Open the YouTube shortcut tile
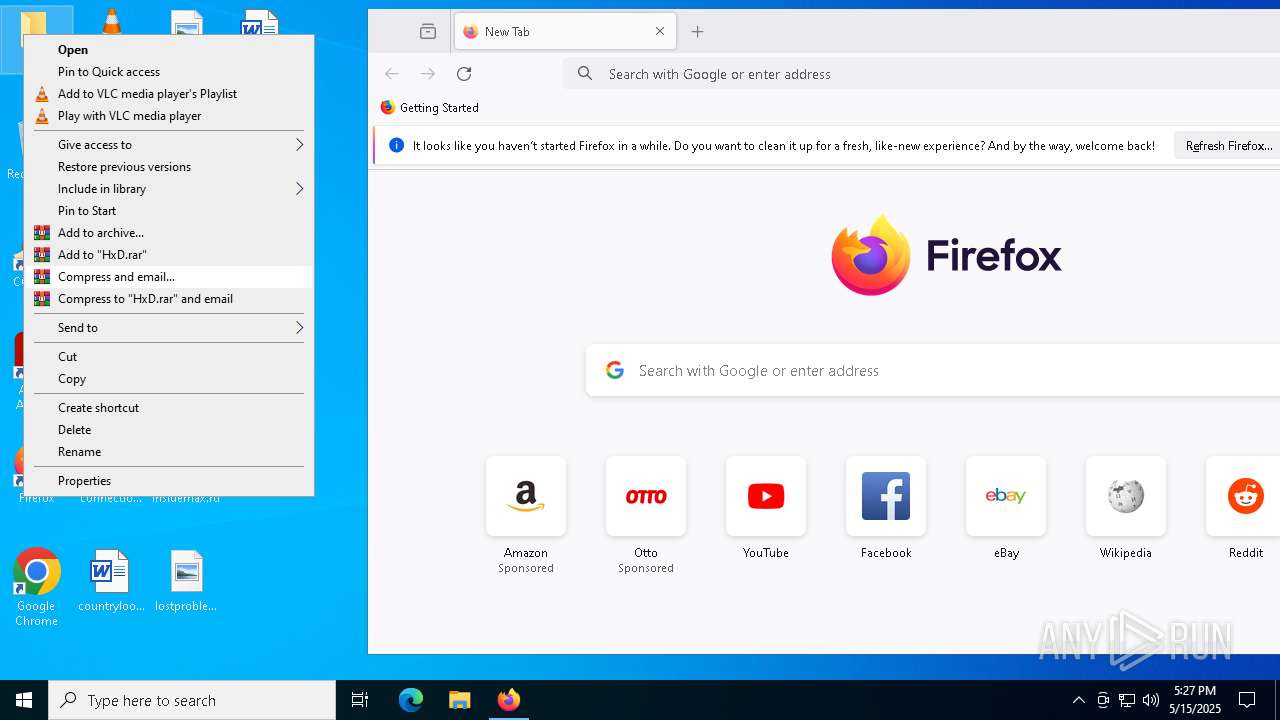Viewport: 1280px width, 720px height. [766, 496]
